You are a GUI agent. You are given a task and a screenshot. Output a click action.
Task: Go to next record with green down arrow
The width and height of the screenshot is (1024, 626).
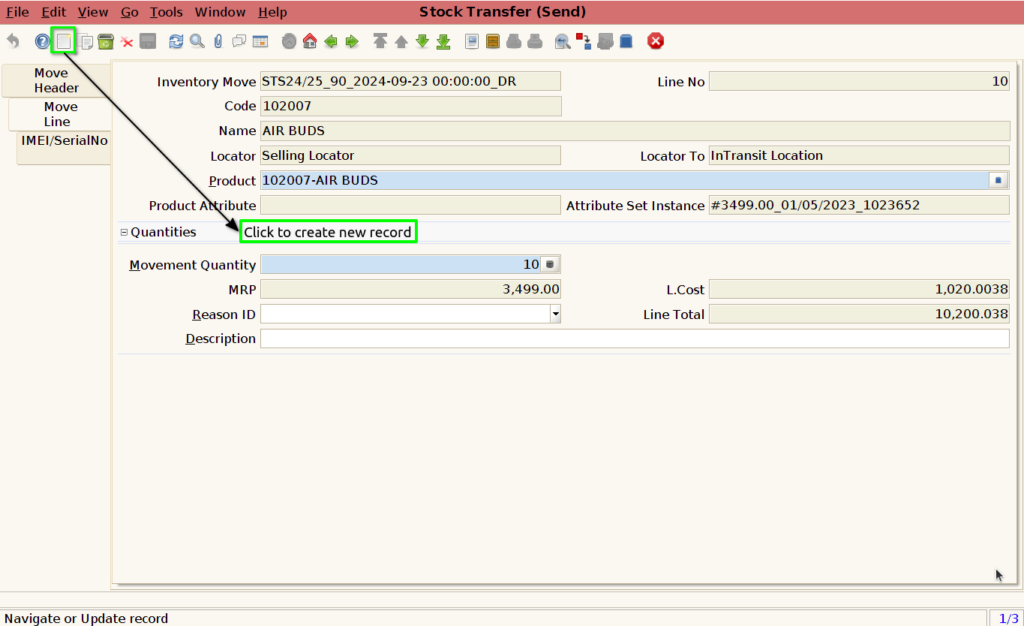[423, 41]
